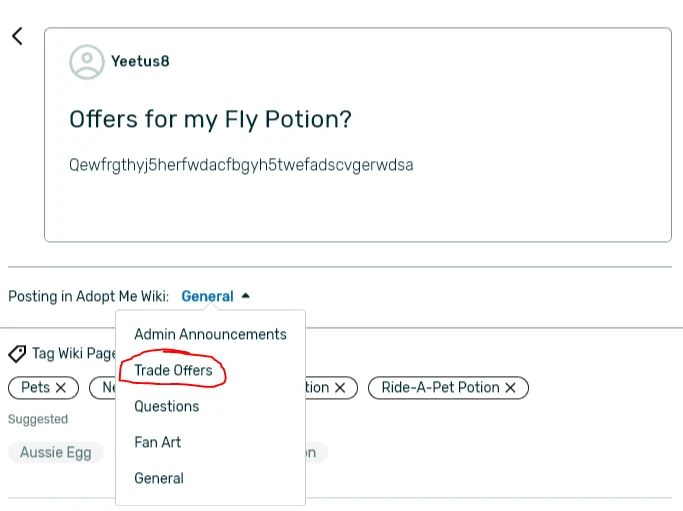Choose the Trade Offers category
This screenshot has width=683, height=511.
pyautogui.click(x=173, y=370)
